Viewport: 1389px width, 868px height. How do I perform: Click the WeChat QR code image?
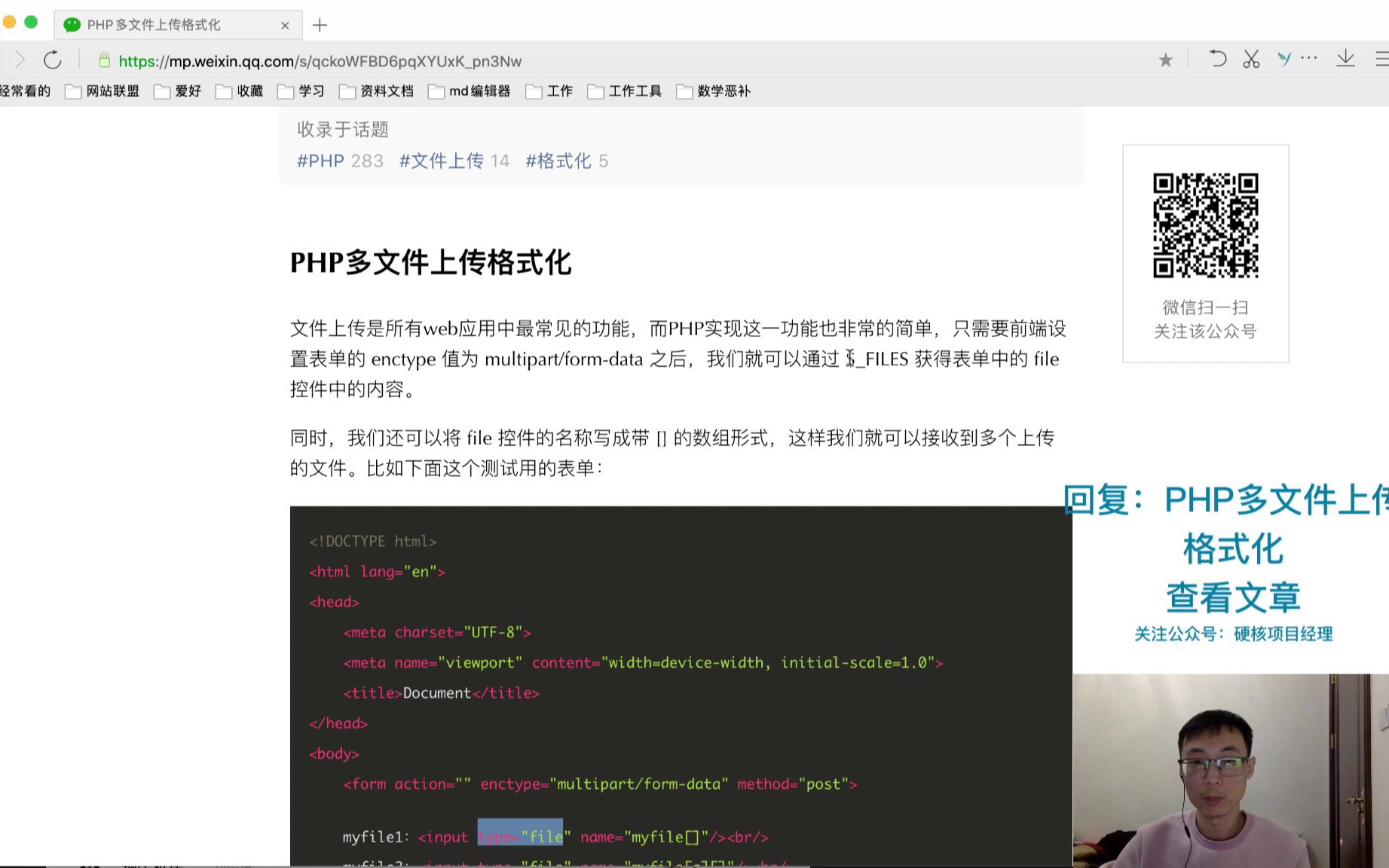(1205, 225)
